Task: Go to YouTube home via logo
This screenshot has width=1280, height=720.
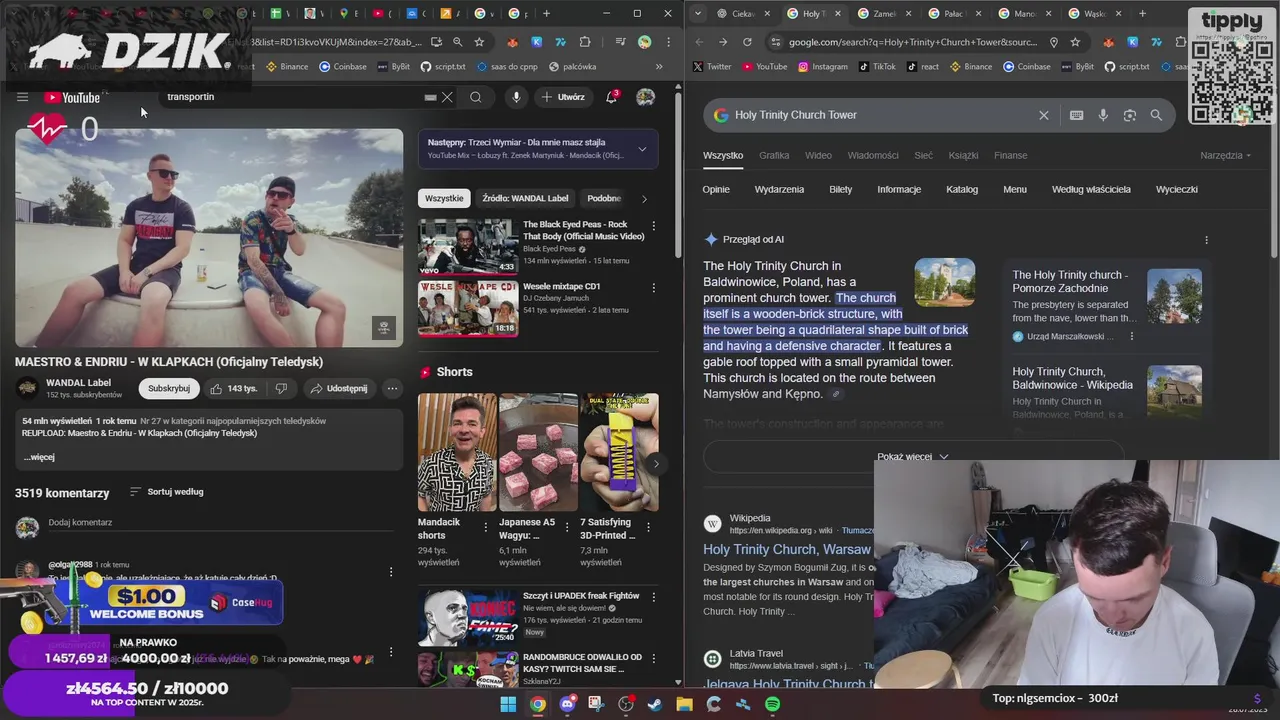Action: click(x=72, y=97)
